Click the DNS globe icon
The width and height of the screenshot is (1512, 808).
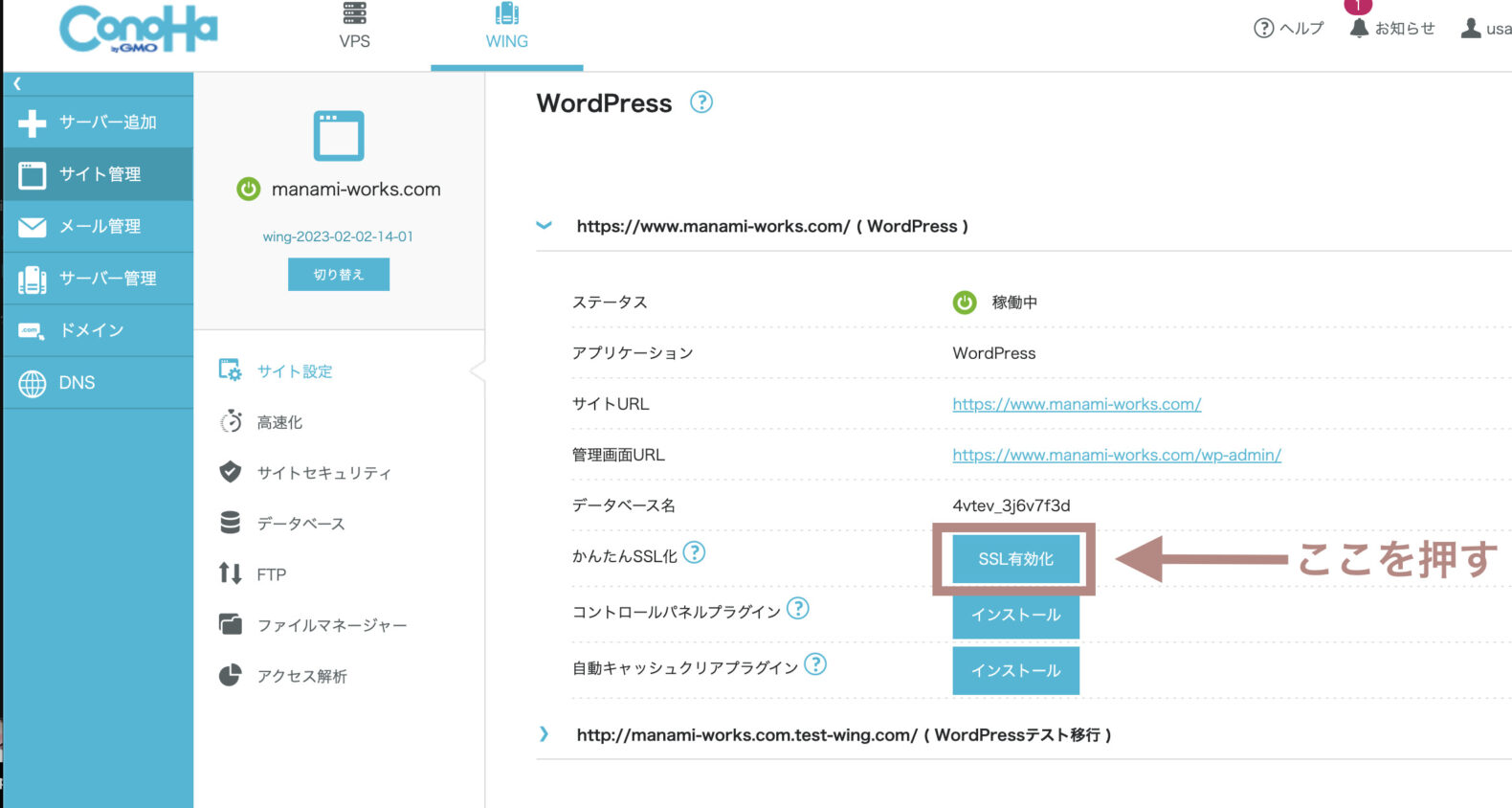click(32, 383)
